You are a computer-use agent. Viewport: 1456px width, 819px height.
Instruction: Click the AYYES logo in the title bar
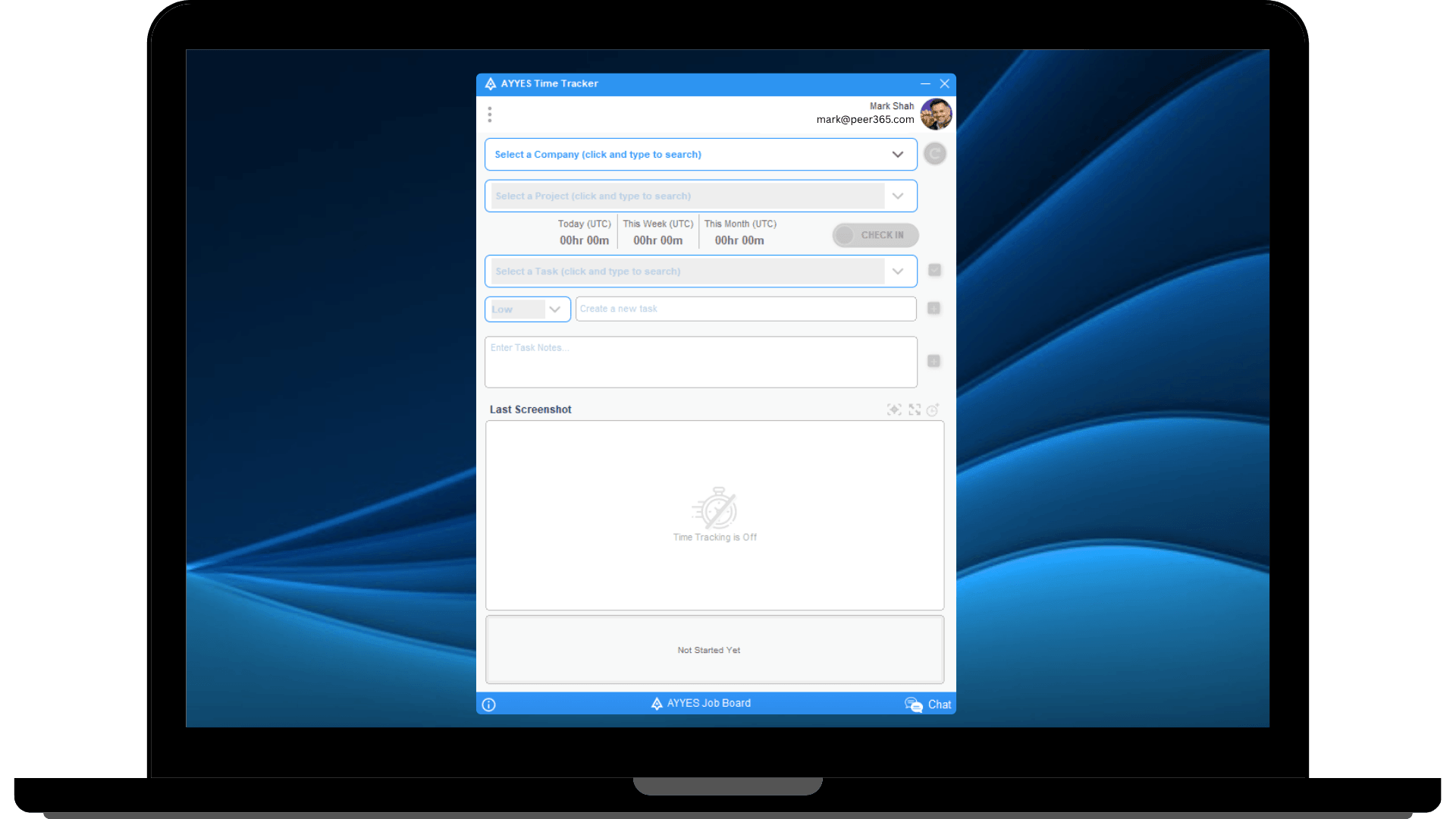(491, 83)
